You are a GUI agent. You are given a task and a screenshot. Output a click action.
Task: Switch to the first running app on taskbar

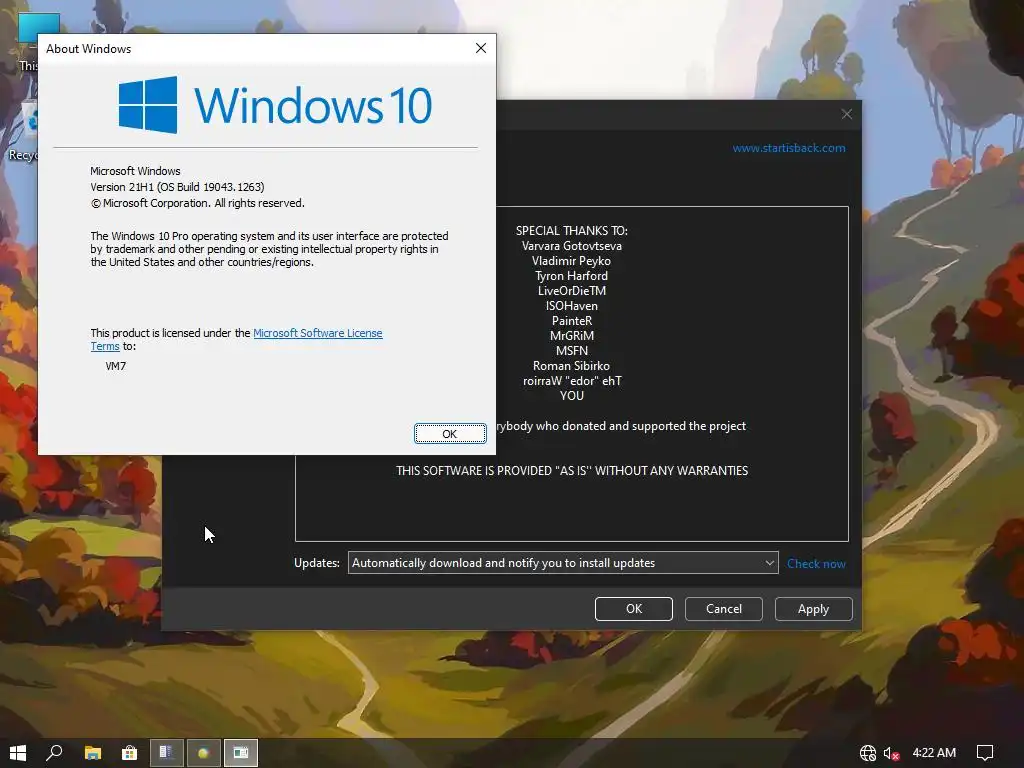click(167, 753)
